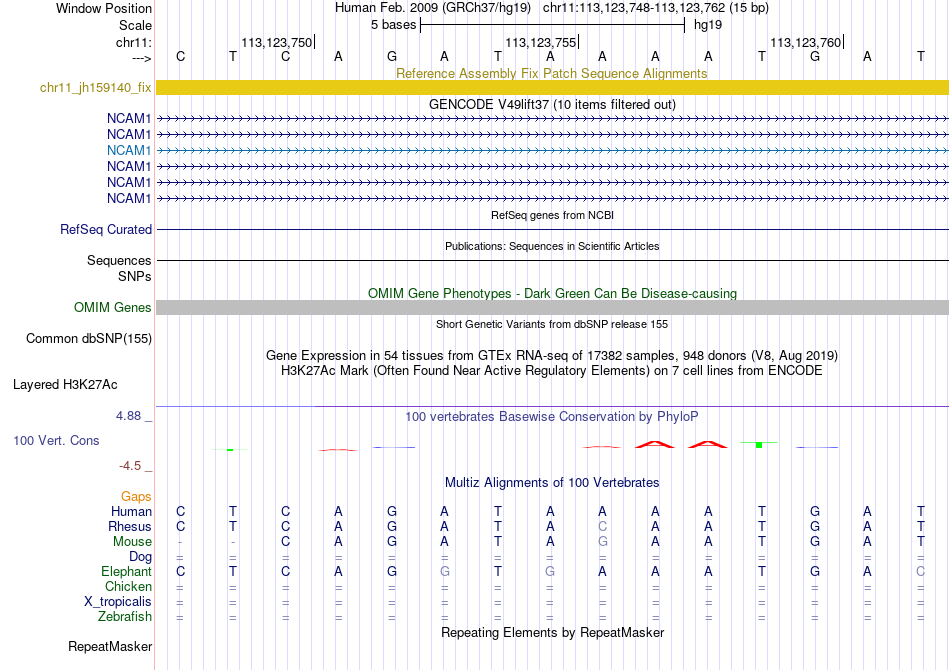Click the chr11_jh159140_fix track label
Image resolution: width=950 pixels, height=670 pixels.
pyautogui.click(x=95, y=88)
